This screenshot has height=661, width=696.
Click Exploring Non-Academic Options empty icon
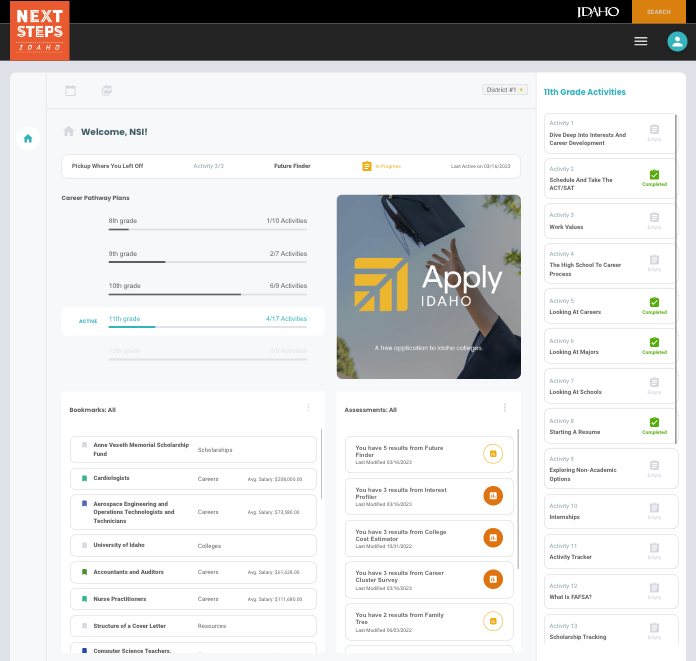click(x=654, y=465)
